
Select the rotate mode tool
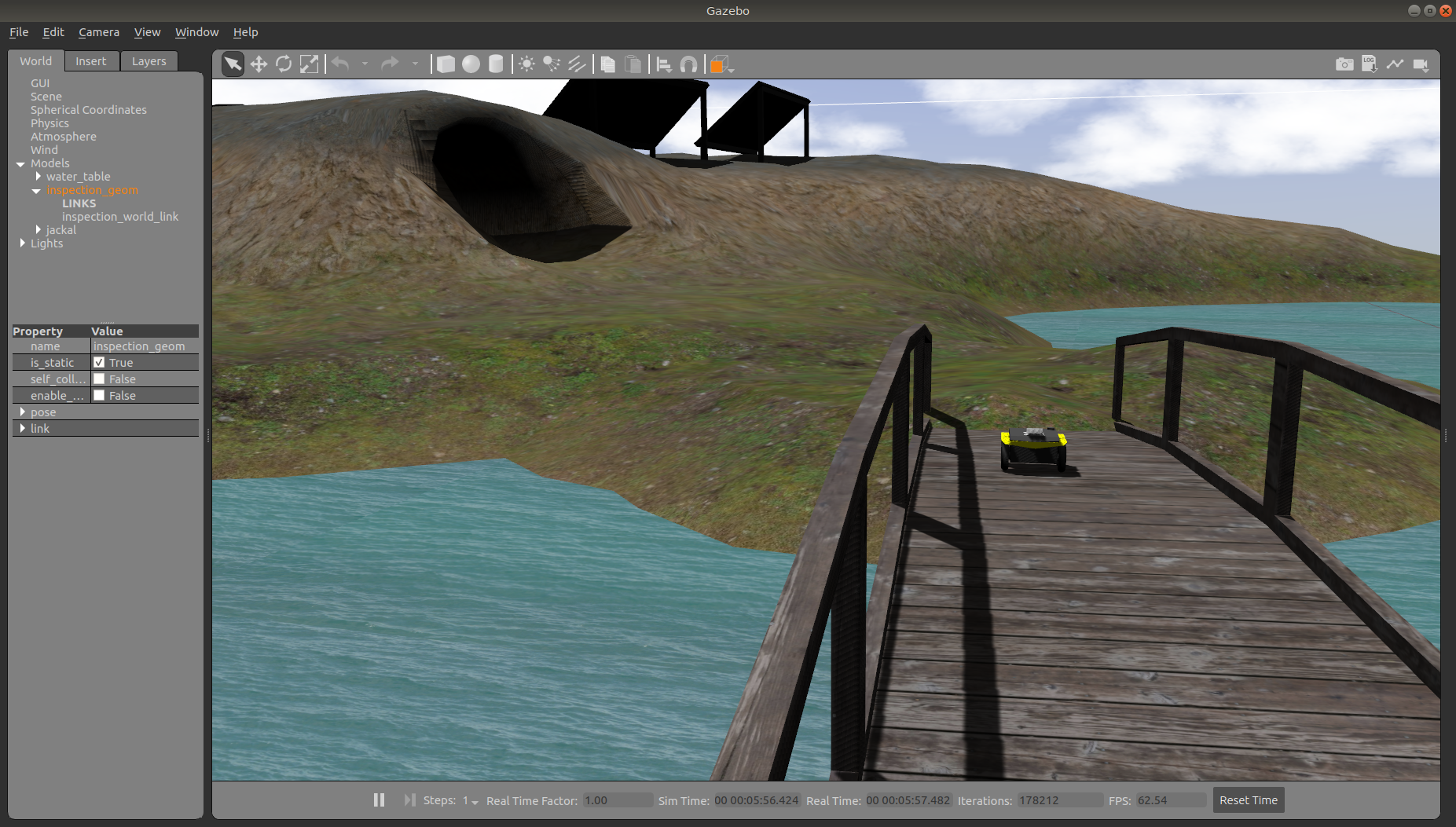[284, 64]
